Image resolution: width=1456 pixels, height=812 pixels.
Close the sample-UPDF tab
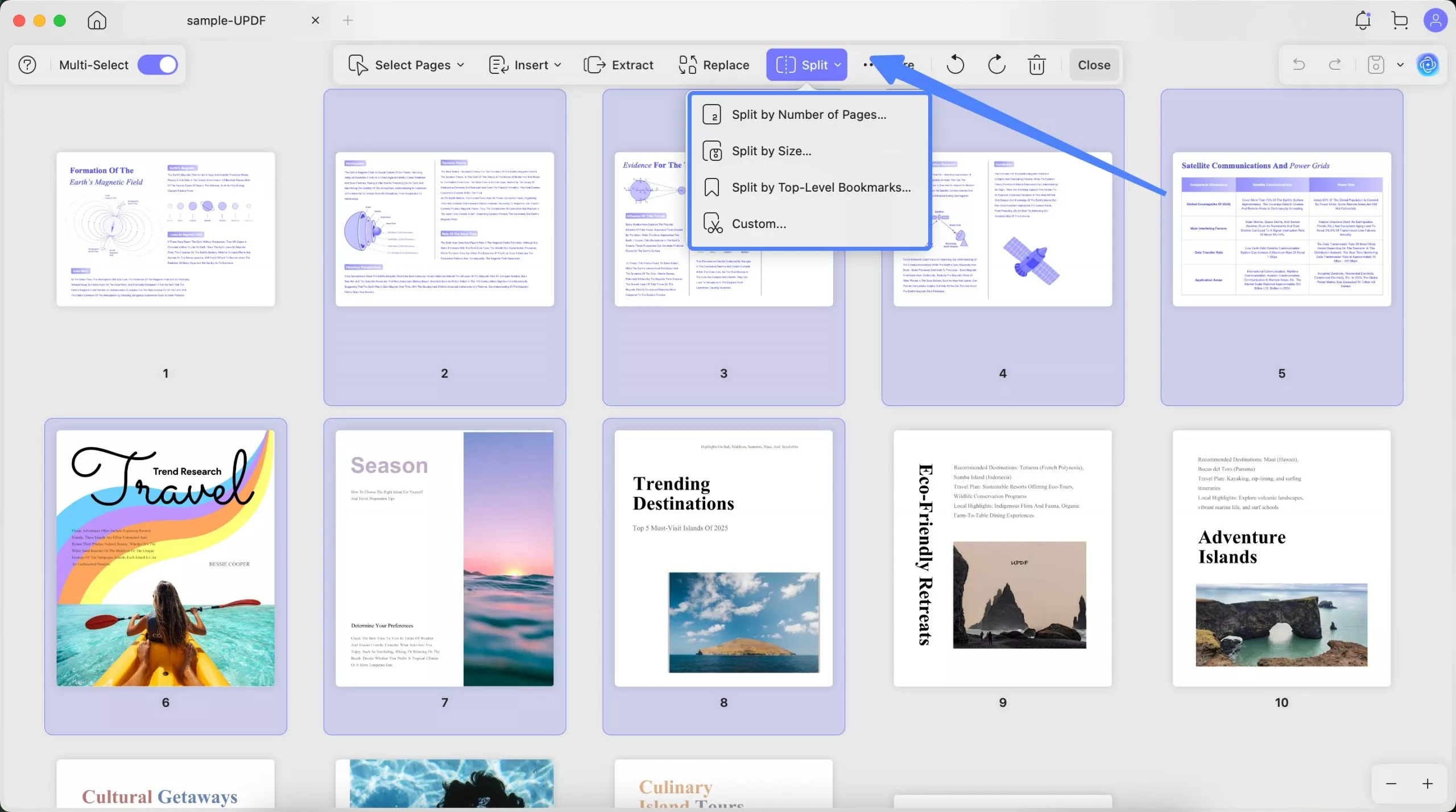click(315, 20)
